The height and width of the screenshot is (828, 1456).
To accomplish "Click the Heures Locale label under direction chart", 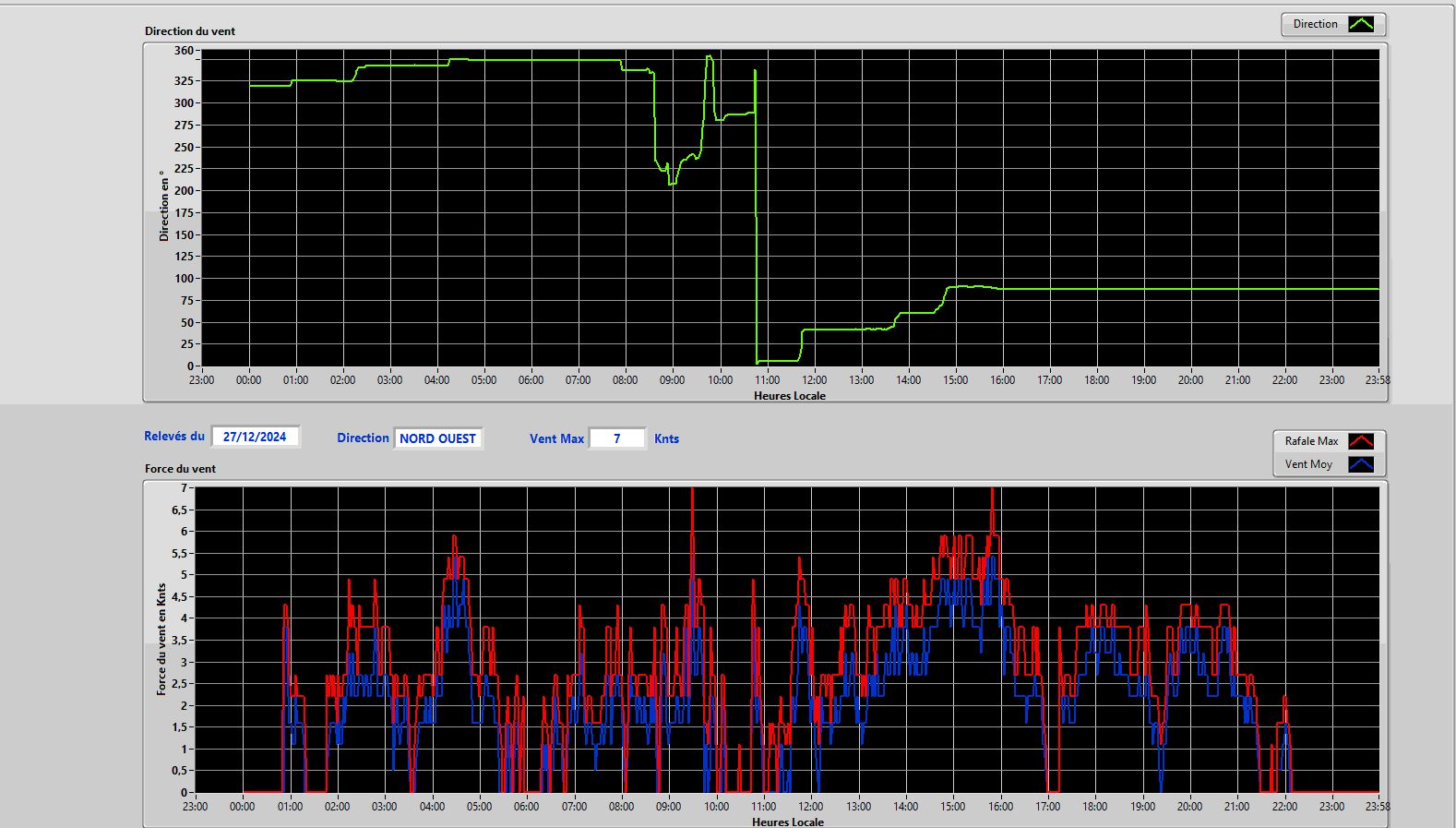I will (790, 396).
